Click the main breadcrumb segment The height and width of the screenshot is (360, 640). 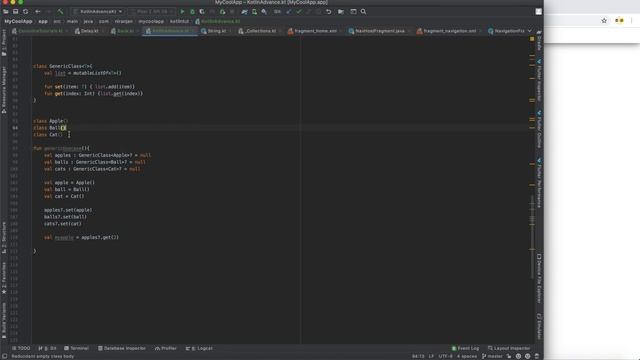(72, 21)
